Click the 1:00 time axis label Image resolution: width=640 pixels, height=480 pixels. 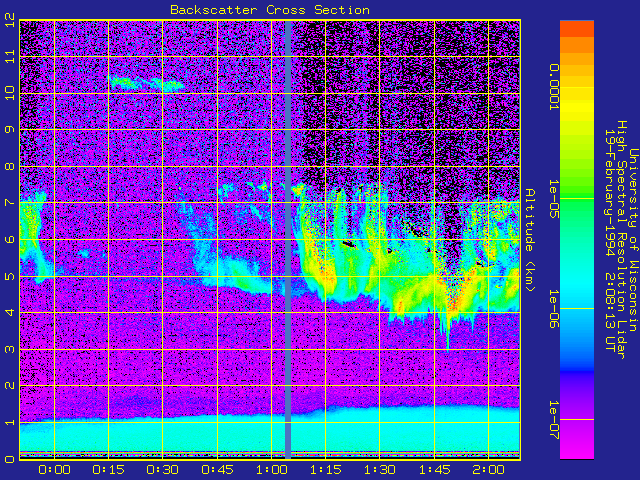[x=271, y=470]
